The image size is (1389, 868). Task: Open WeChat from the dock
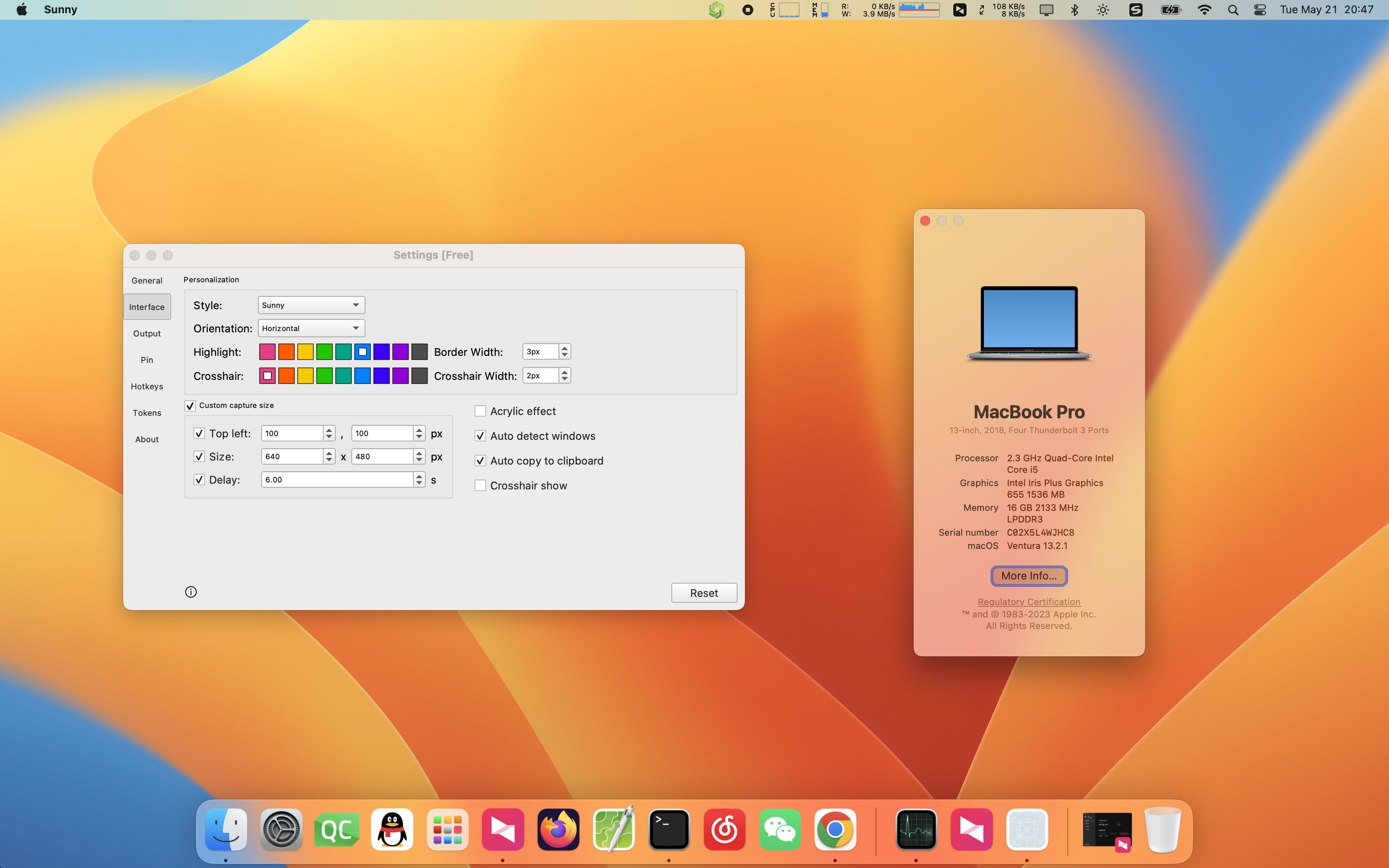(780, 830)
